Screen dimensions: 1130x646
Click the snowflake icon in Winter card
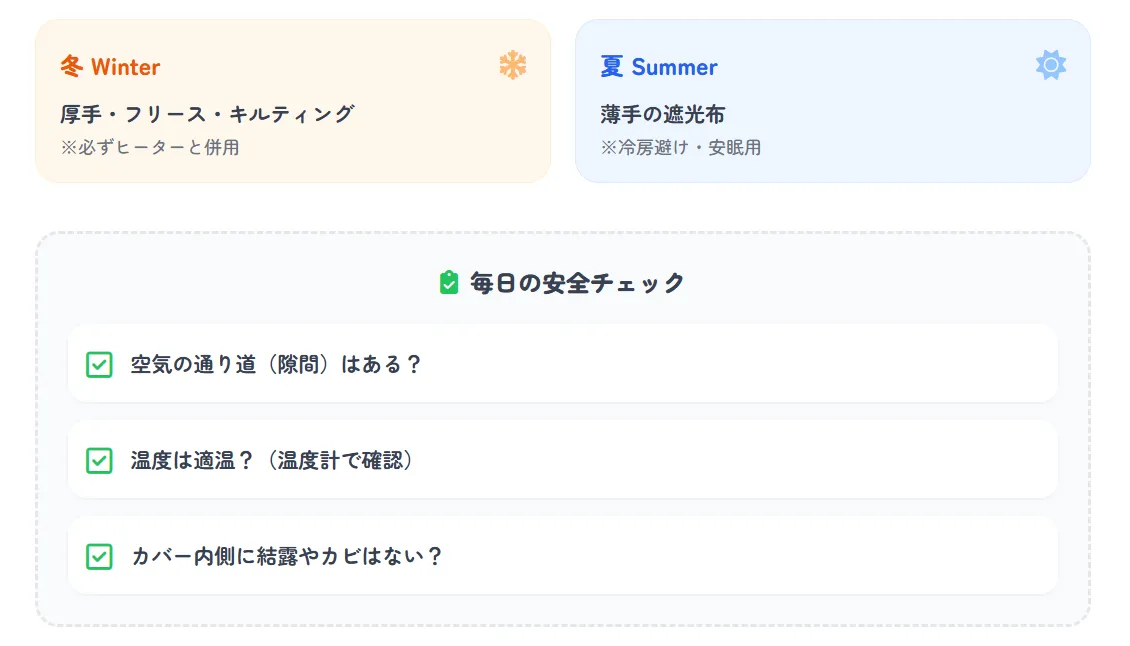512,66
